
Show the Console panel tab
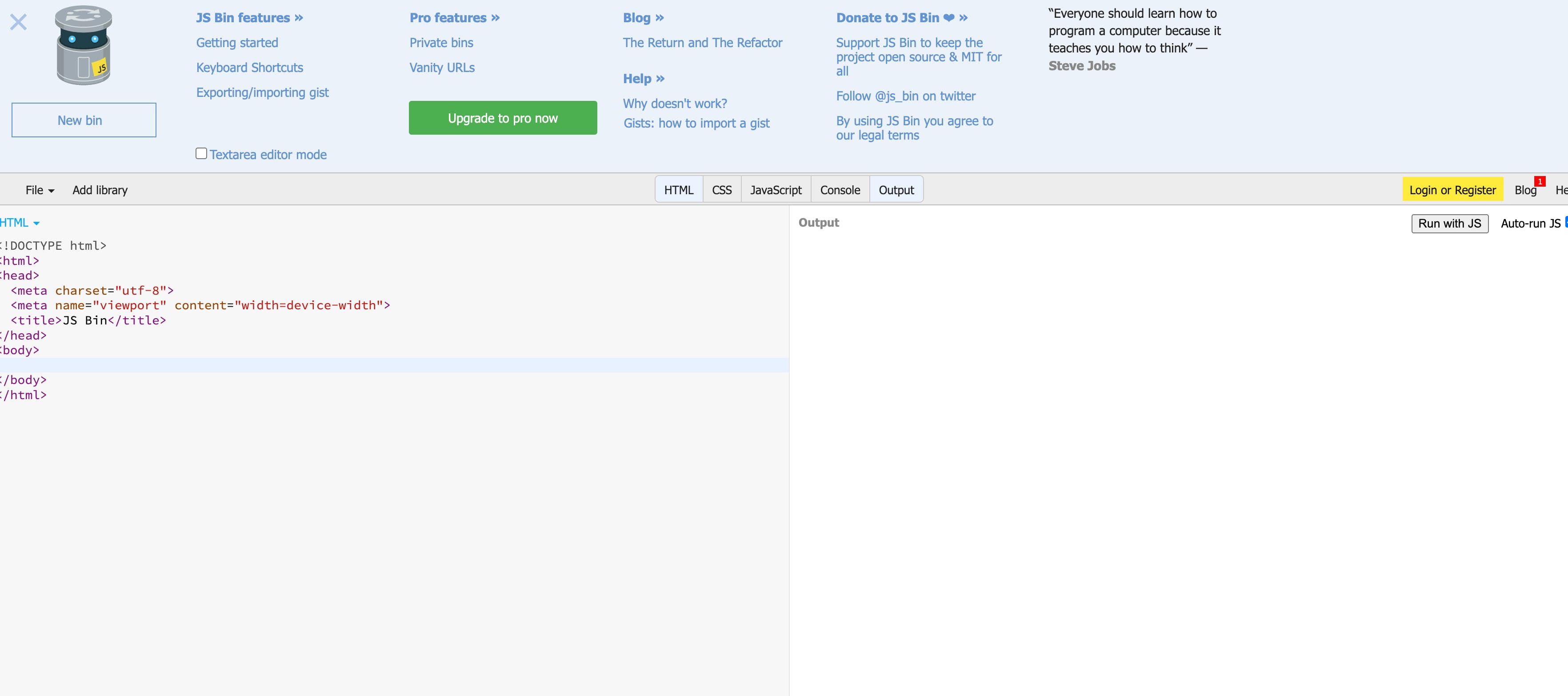click(x=840, y=190)
